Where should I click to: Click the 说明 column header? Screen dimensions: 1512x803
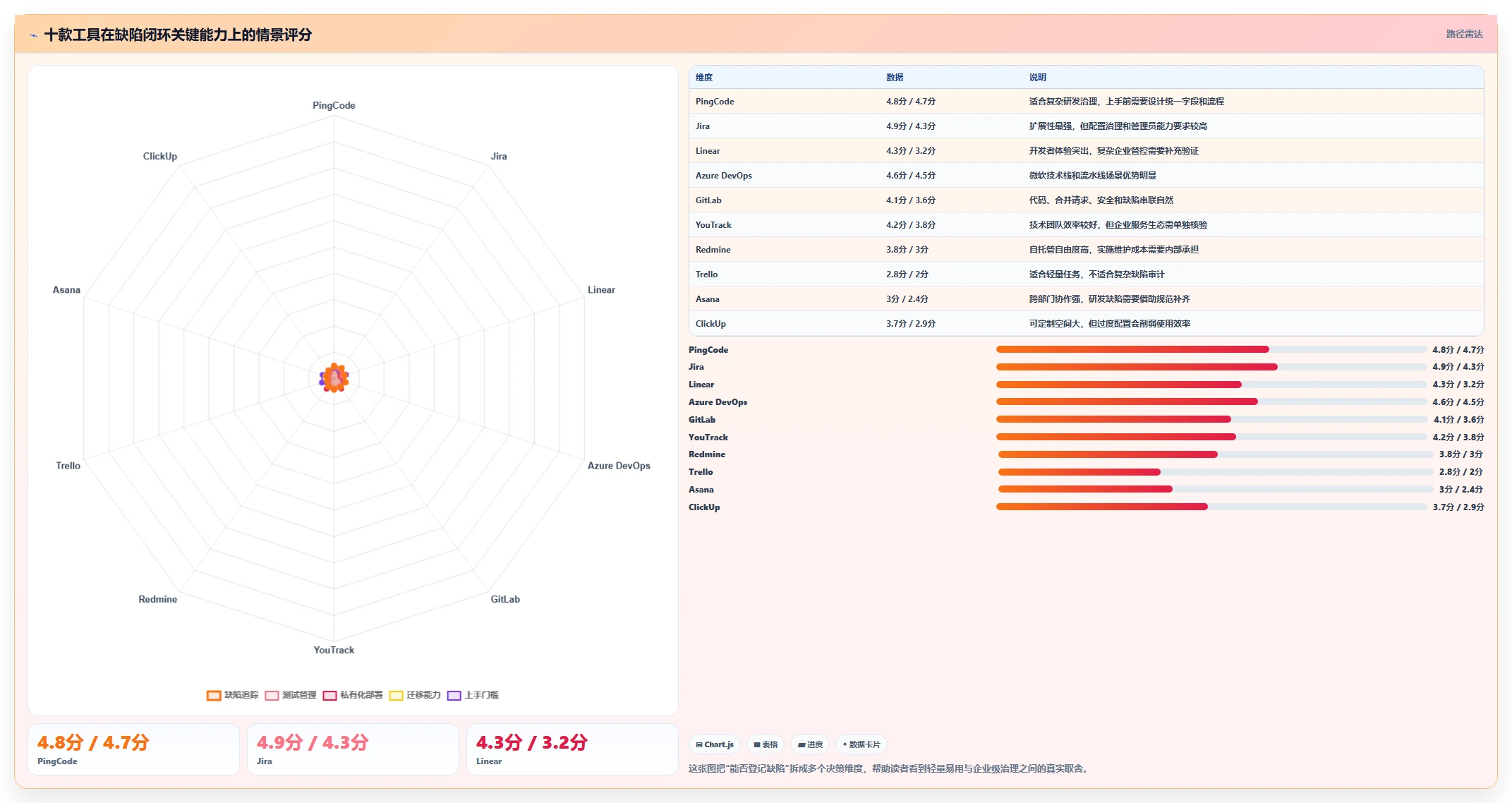click(x=1037, y=78)
